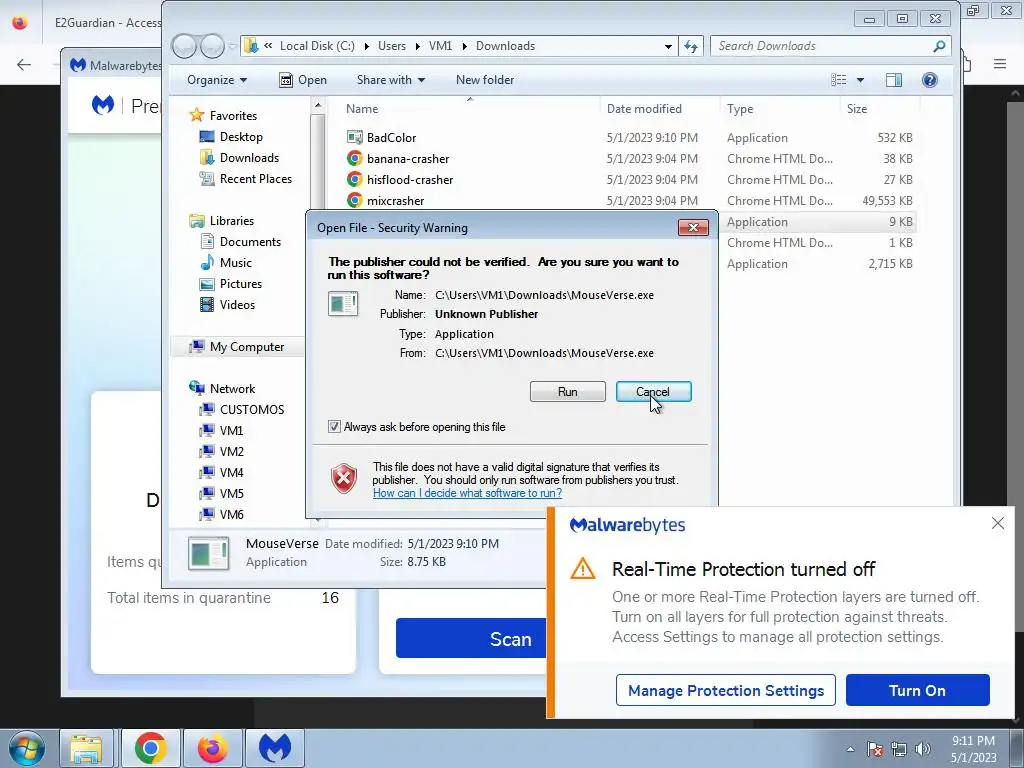
Task: Sort by the Name column header
Action: pos(362,109)
